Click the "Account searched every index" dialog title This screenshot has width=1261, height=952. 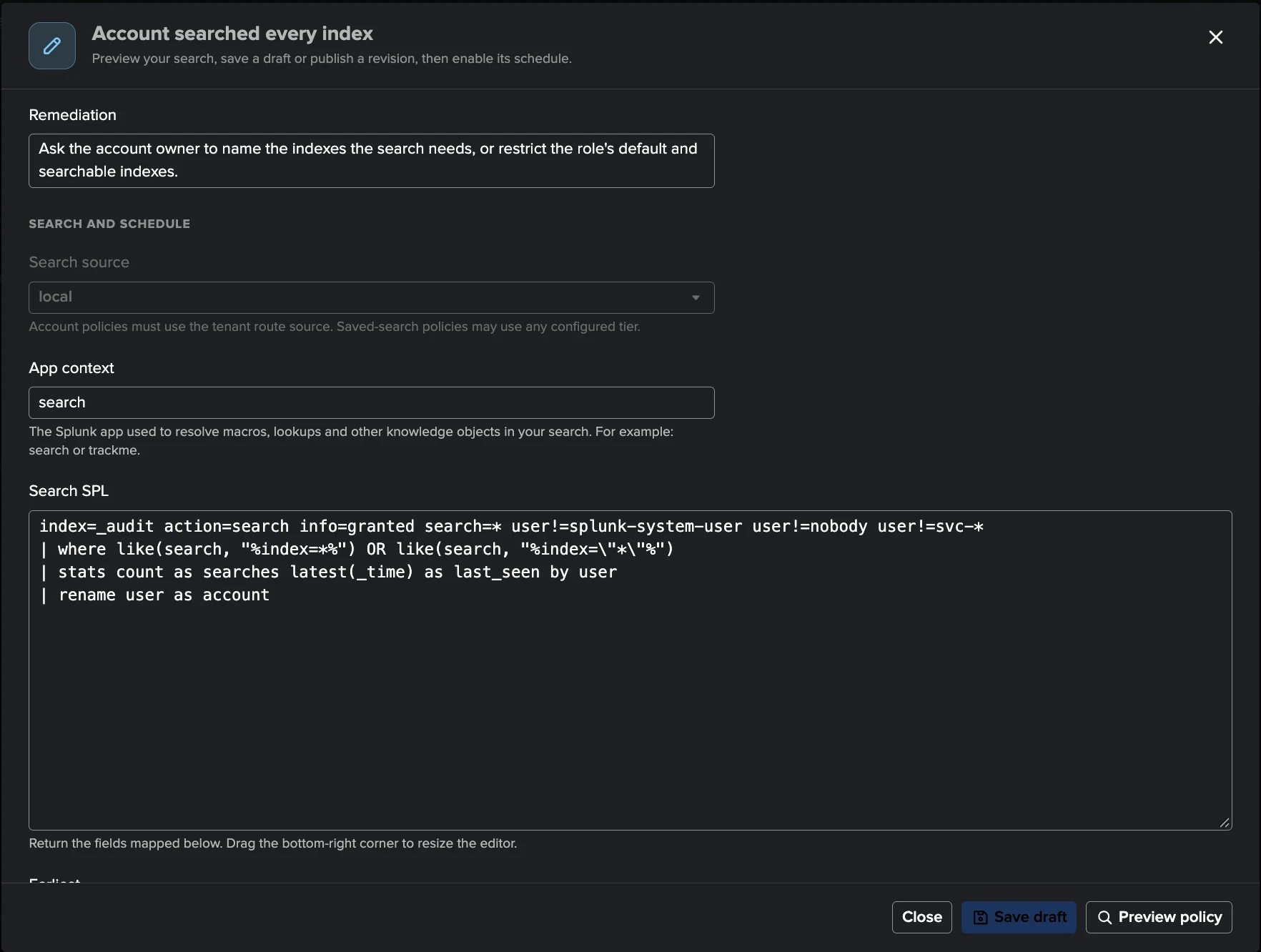pyautogui.click(x=232, y=34)
